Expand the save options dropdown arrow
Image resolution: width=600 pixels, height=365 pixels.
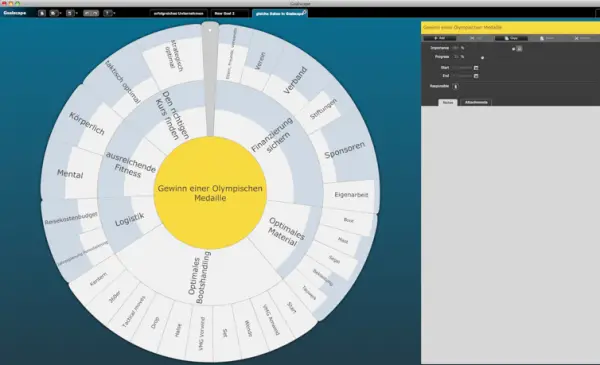[77, 13]
